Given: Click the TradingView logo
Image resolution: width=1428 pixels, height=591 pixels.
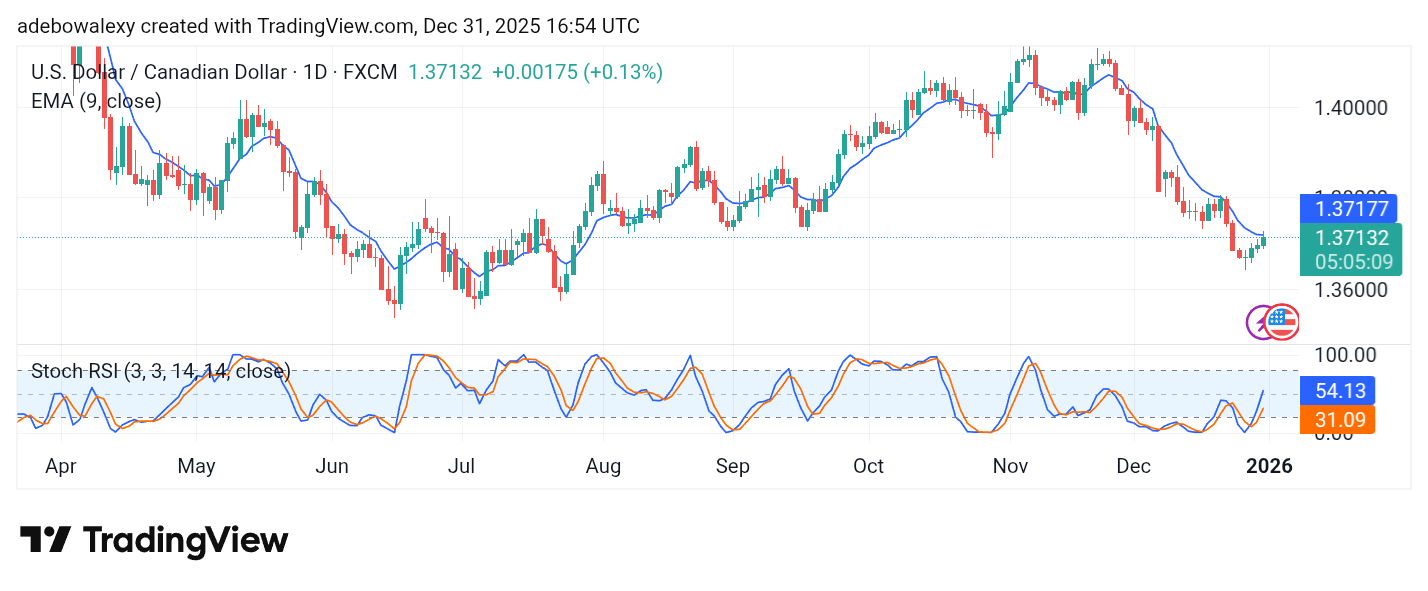Looking at the screenshot, I should (x=154, y=540).
